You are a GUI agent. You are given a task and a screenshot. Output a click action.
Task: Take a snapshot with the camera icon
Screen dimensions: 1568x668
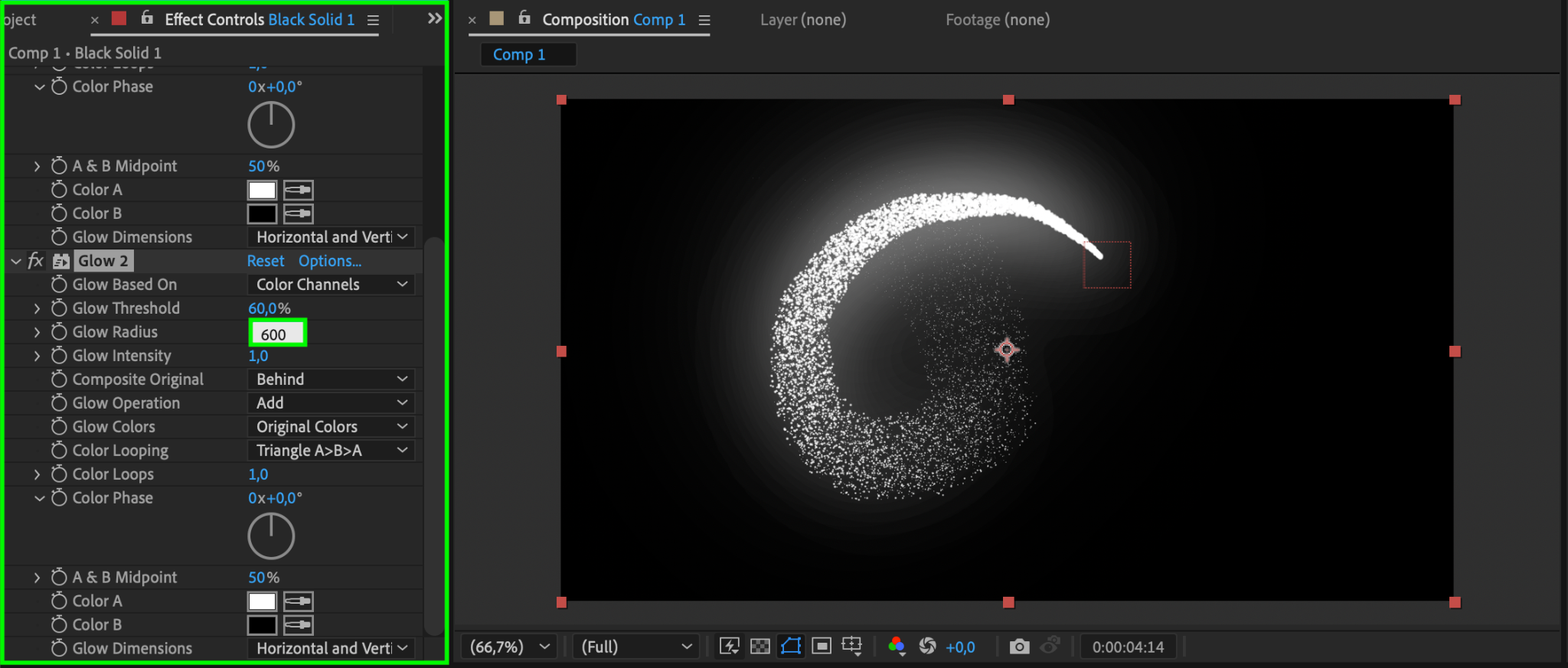[x=1019, y=647]
